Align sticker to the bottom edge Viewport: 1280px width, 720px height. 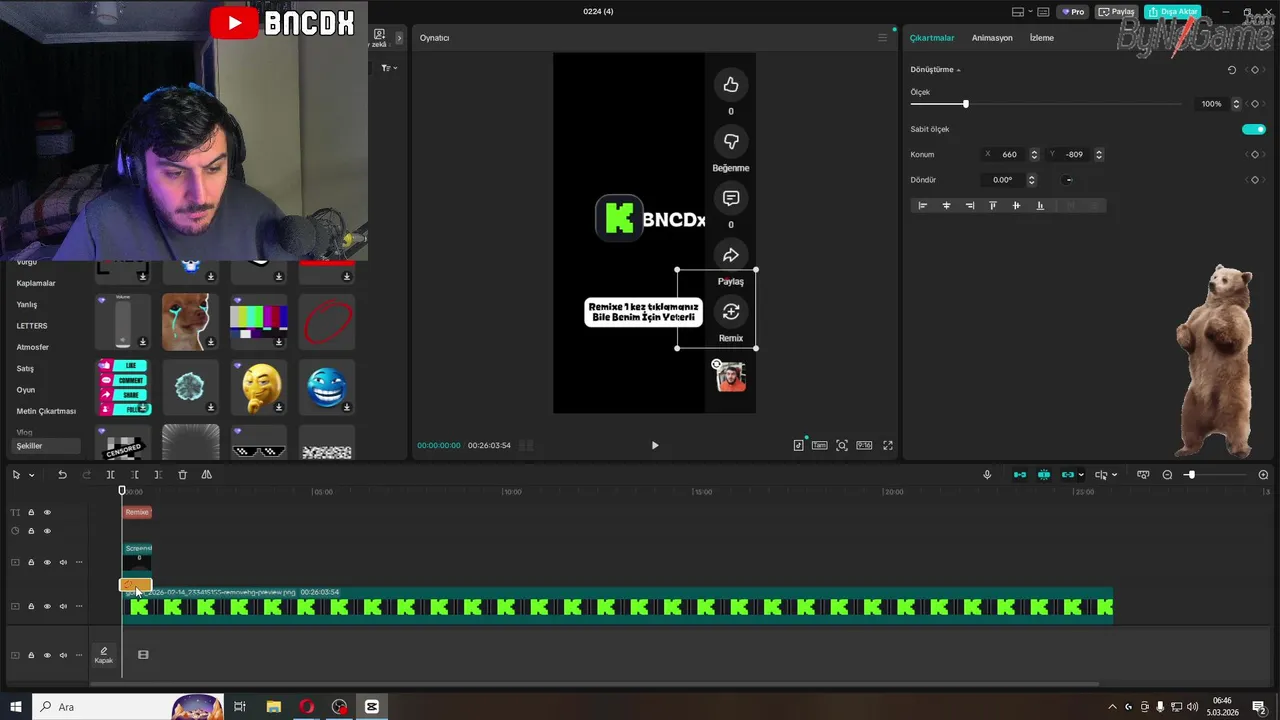coord(1040,205)
